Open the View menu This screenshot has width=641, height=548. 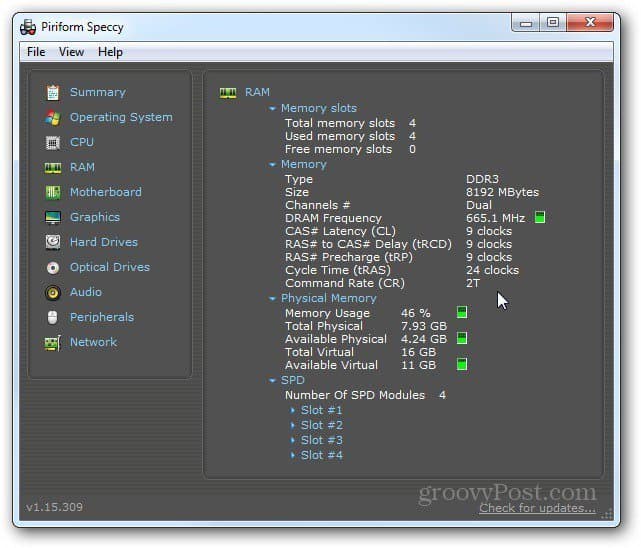[x=71, y=52]
